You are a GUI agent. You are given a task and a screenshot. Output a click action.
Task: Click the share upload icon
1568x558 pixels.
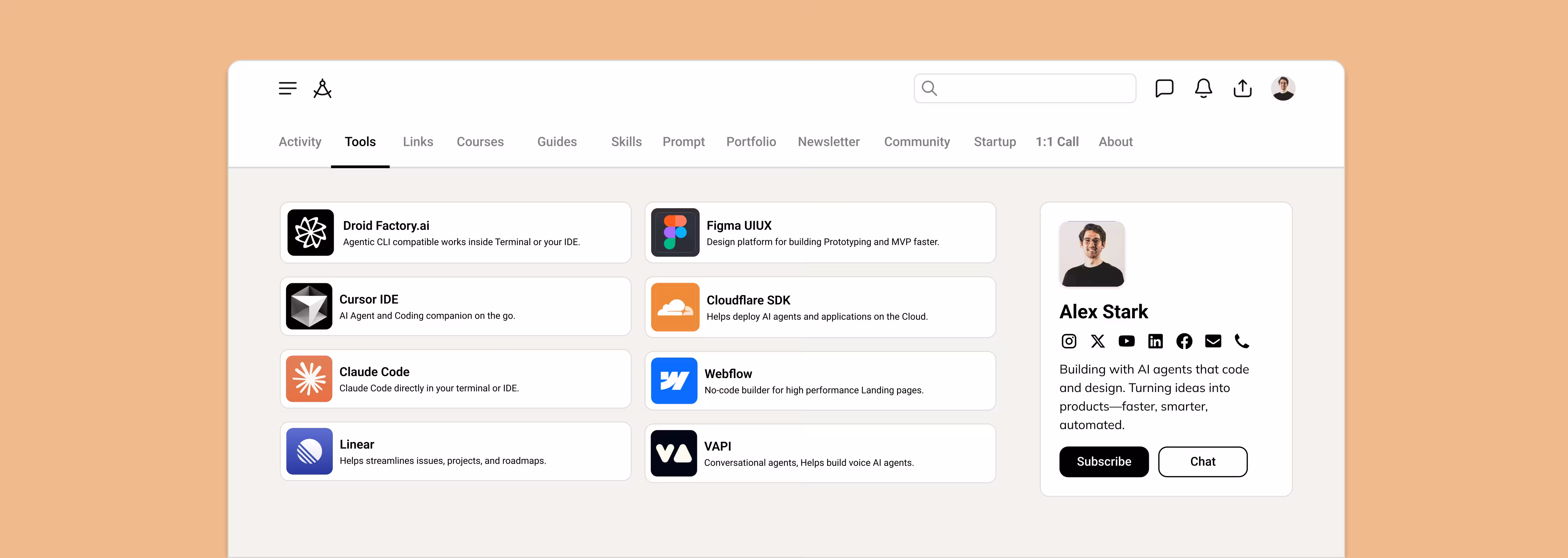(x=1242, y=88)
